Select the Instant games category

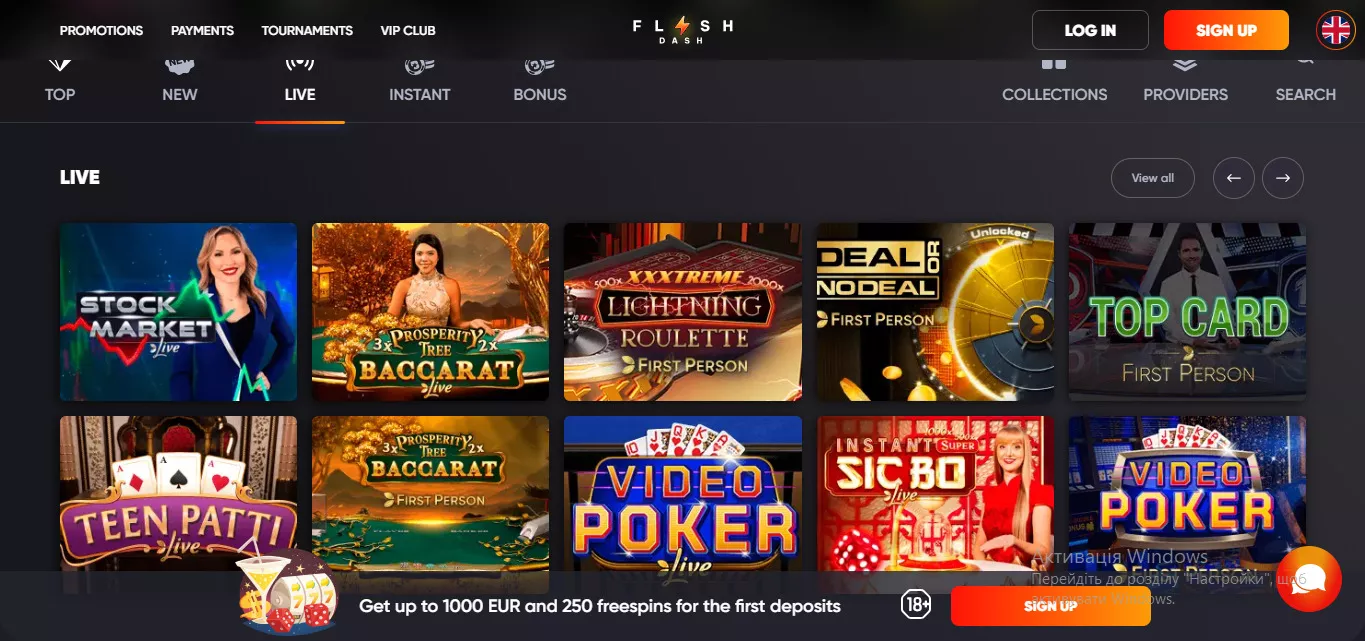coord(419,80)
